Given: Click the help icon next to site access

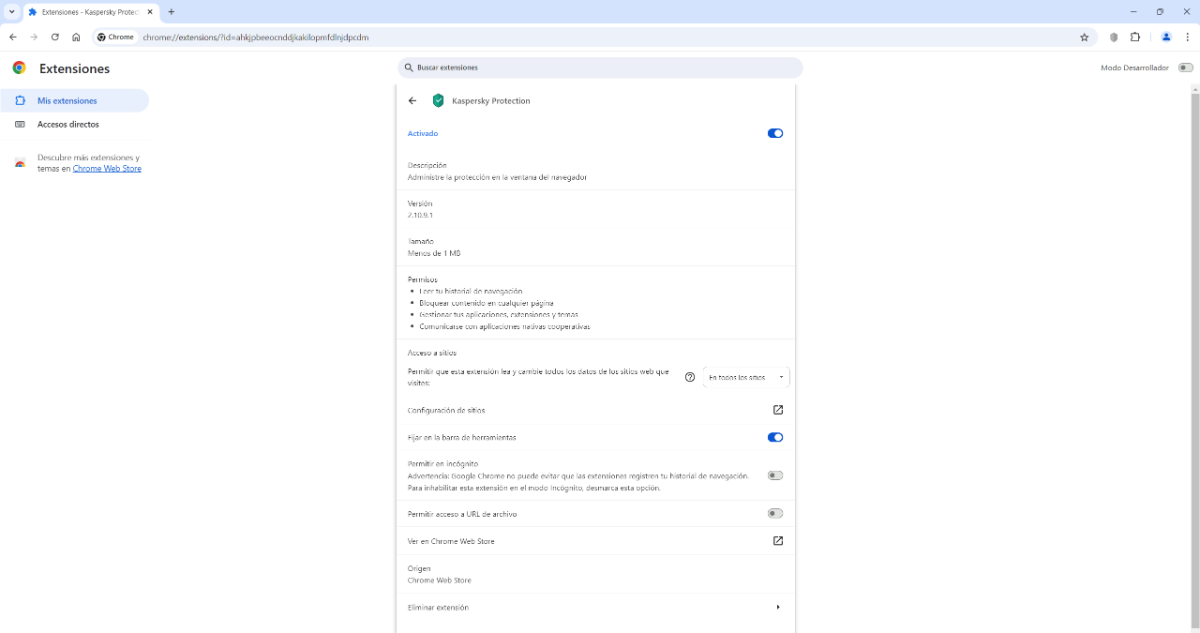Looking at the screenshot, I should (x=689, y=377).
